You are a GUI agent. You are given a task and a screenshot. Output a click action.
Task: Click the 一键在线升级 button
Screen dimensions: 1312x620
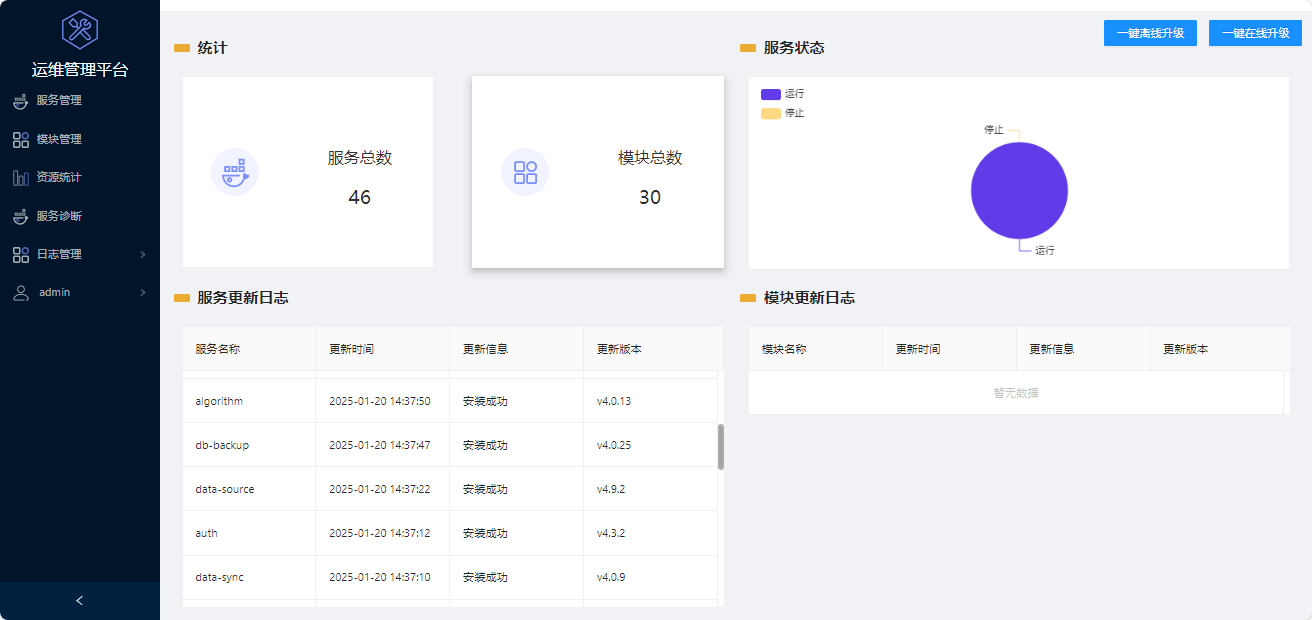click(x=1255, y=33)
